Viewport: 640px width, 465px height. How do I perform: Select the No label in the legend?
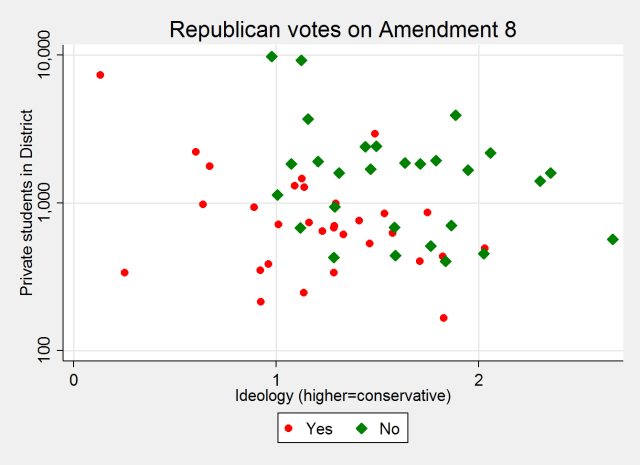pos(389,429)
